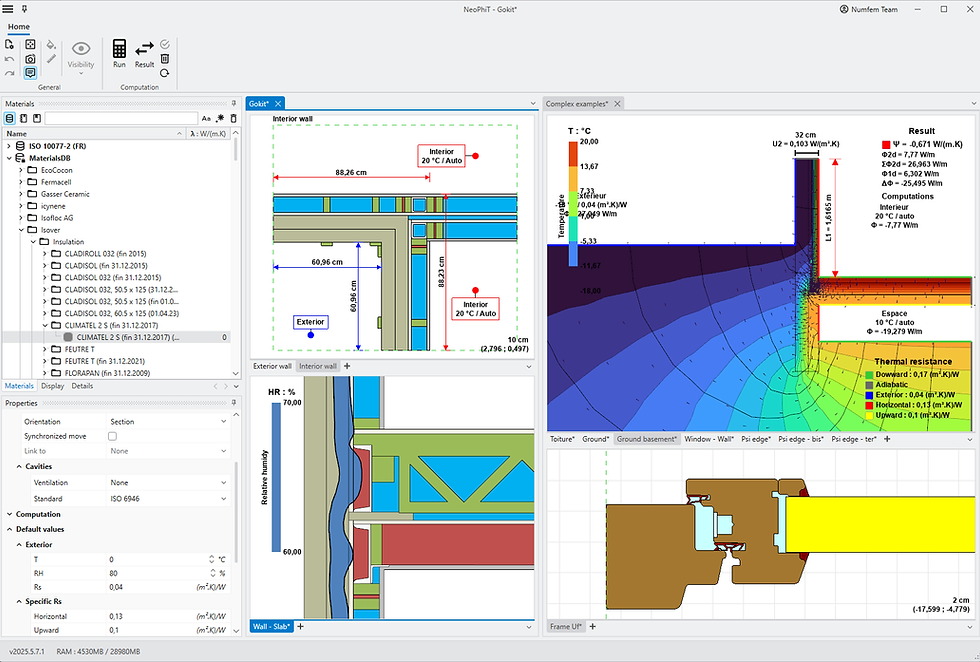The image size is (980, 662).
Task: Expand the EcoCocon folder
Action: point(21,170)
